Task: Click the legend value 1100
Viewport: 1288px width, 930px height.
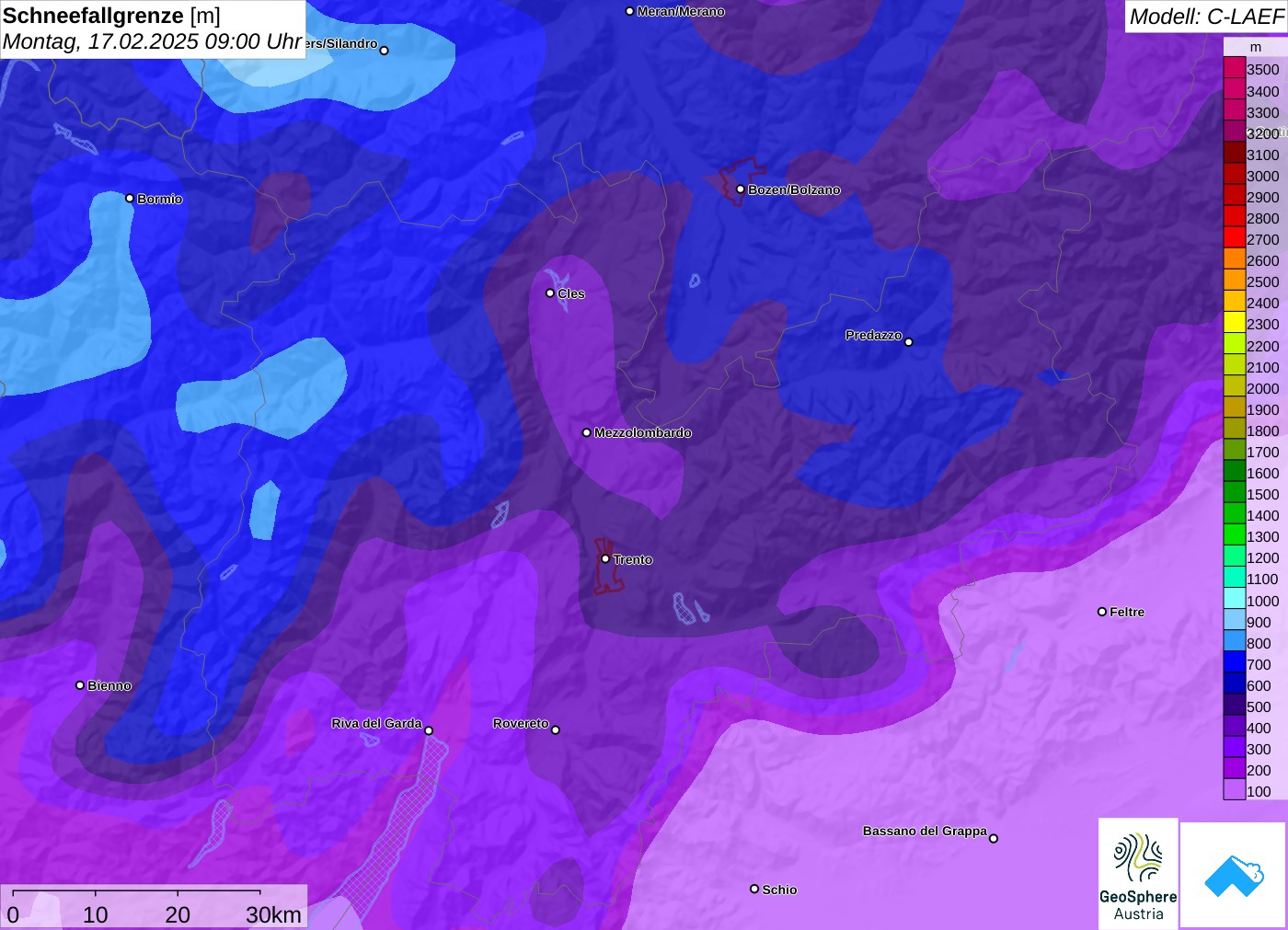Action: pyautogui.click(x=1263, y=579)
